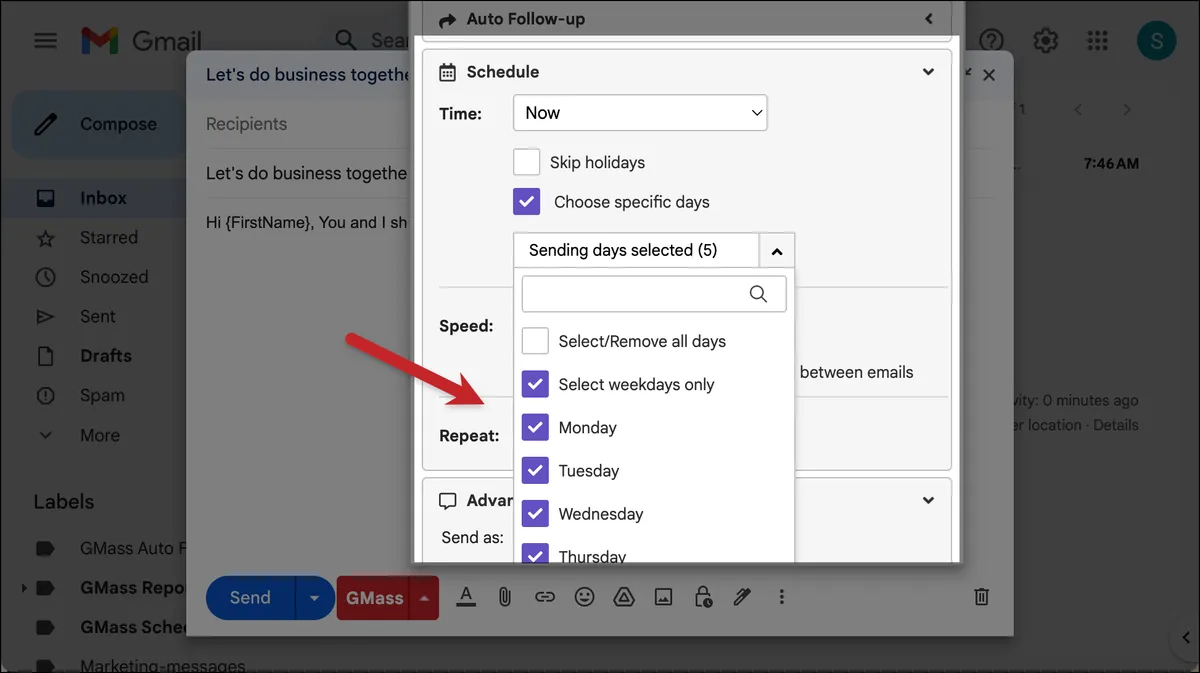This screenshot has width=1200, height=673.
Task: Open GMass settings arrow button
Action: pos(425,598)
